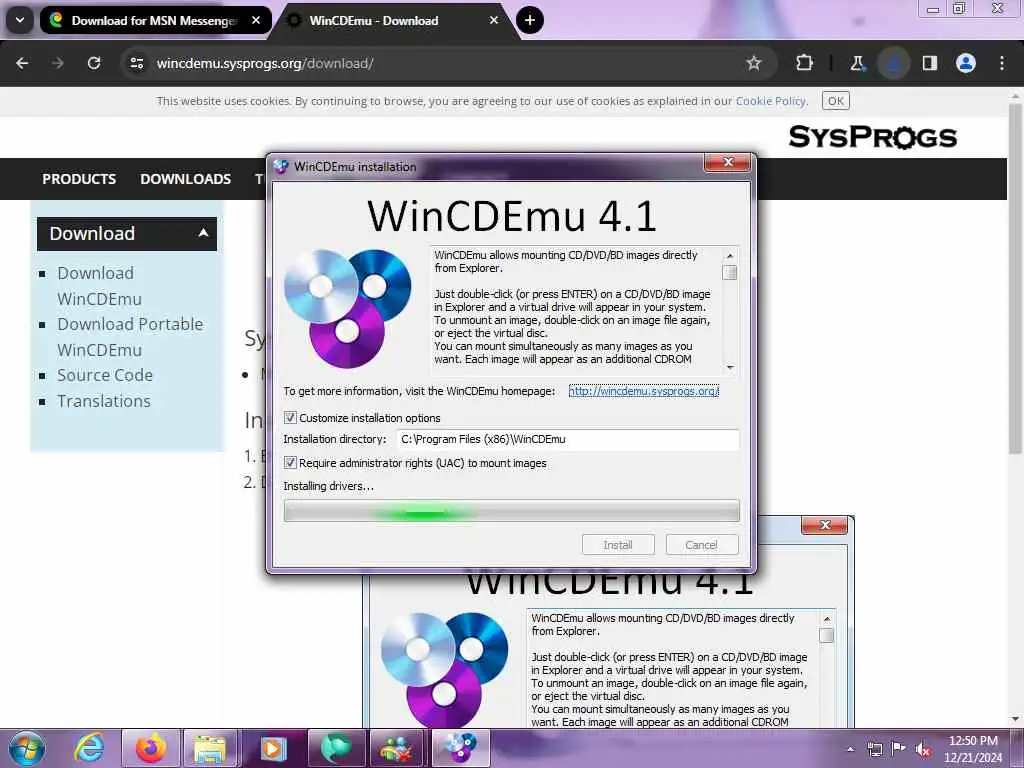Open Windows Media Player from taskbar
The width and height of the screenshot is (1024, 768).
coord(272,748)
